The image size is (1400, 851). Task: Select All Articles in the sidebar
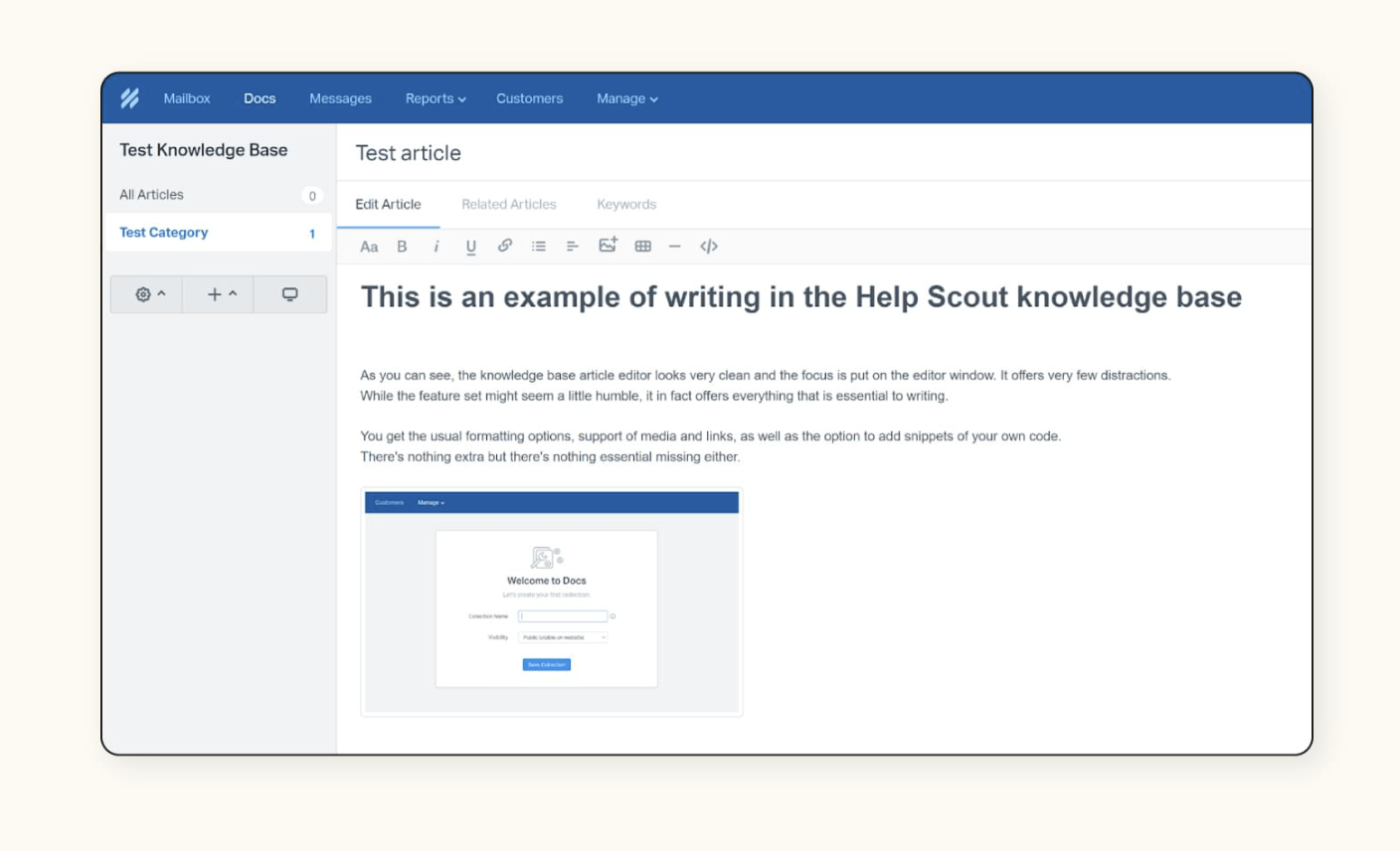click(x=218, y=195)
